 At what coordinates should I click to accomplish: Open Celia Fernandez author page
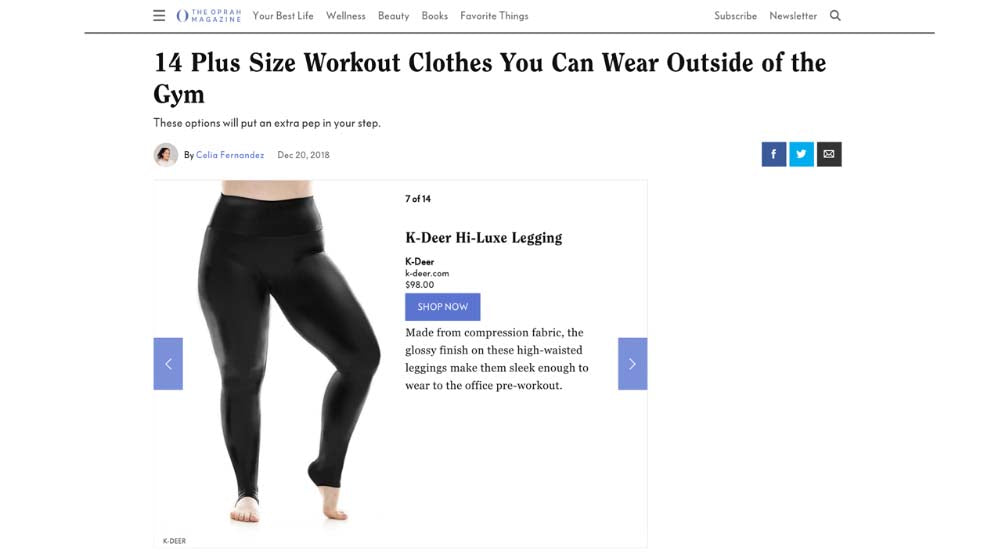click(x=230, y=155)
